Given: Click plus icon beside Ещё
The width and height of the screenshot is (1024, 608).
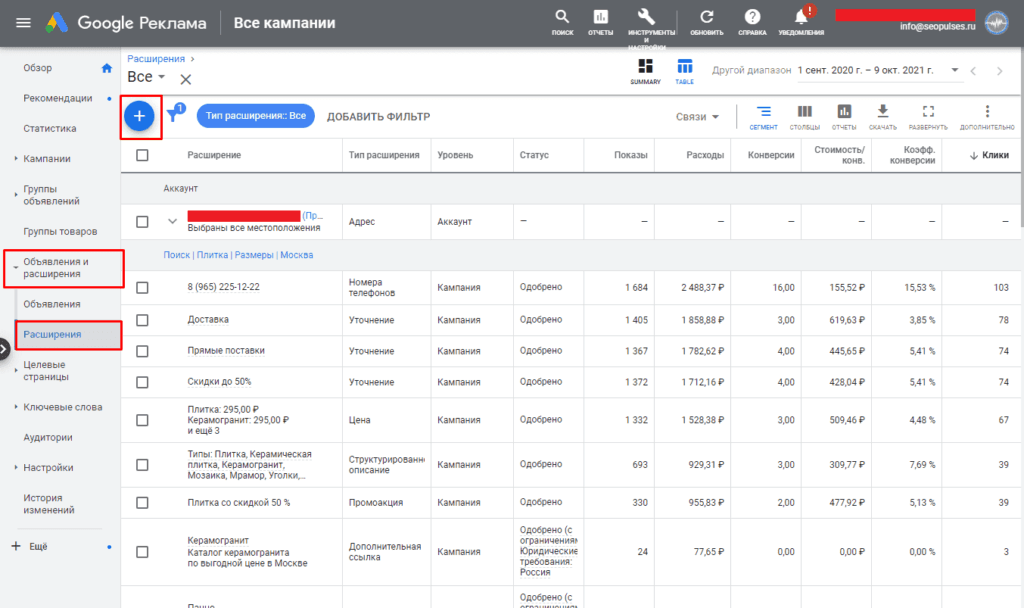Looking at the screenshot, I should point(16,546).
